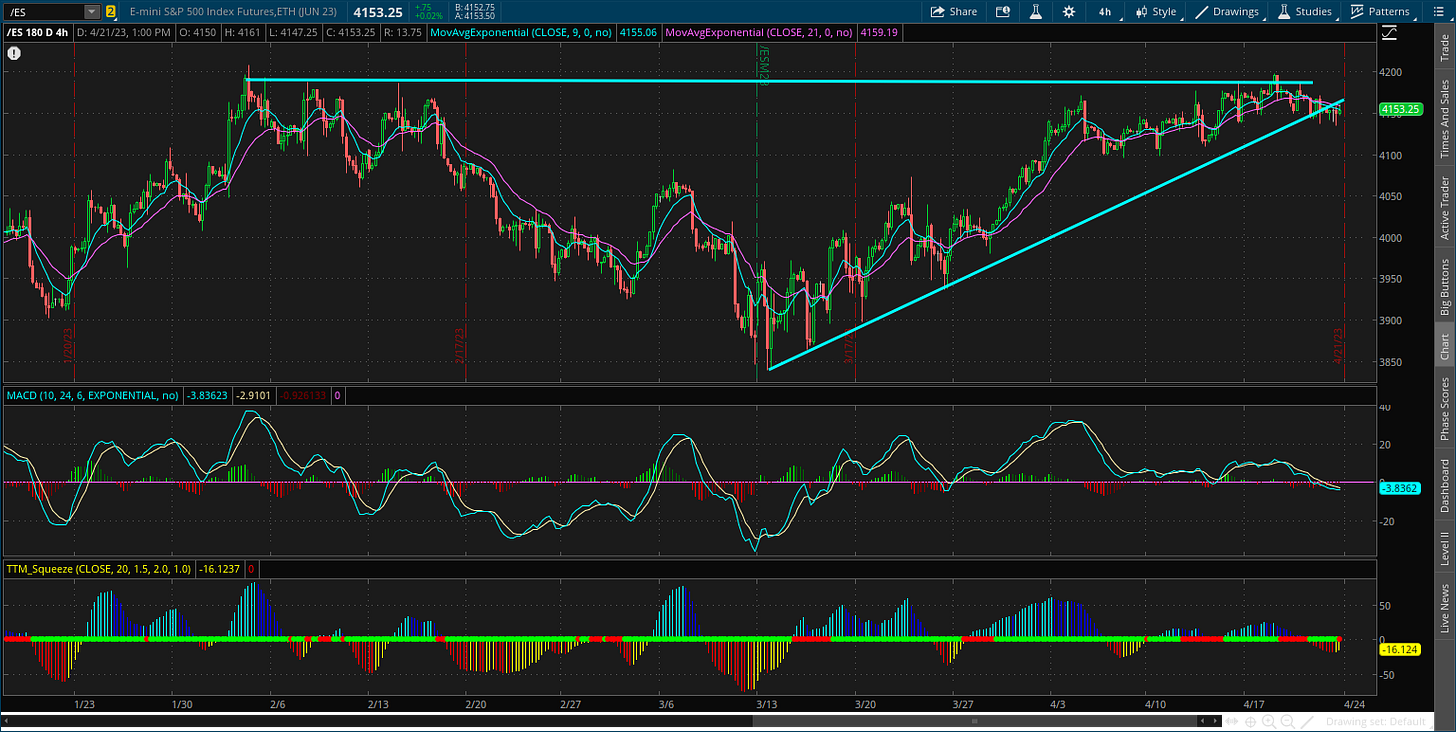Open the Active Trader side tab

(x=1444, y=207)
